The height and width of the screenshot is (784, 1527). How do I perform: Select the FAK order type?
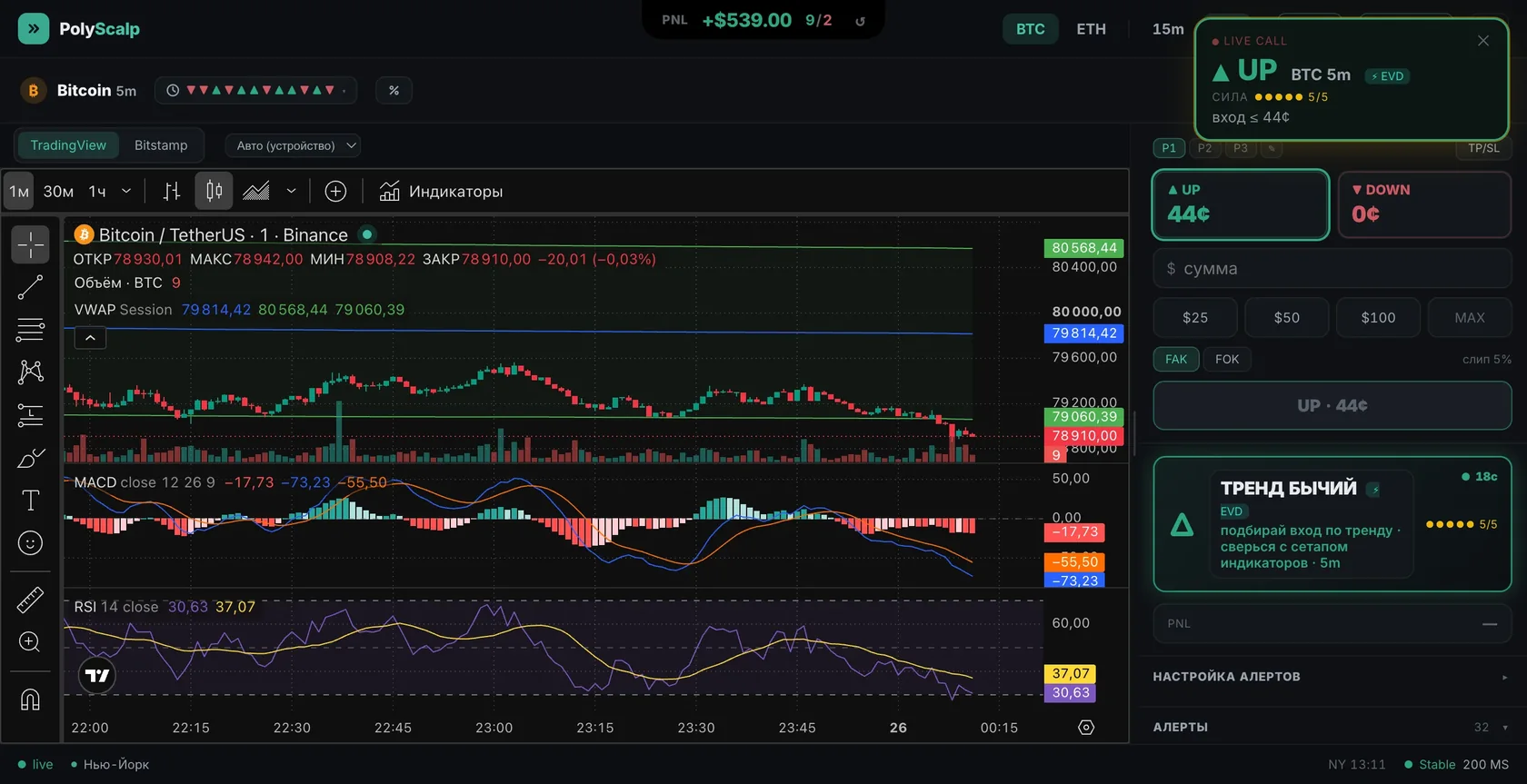click(1176, 360)
